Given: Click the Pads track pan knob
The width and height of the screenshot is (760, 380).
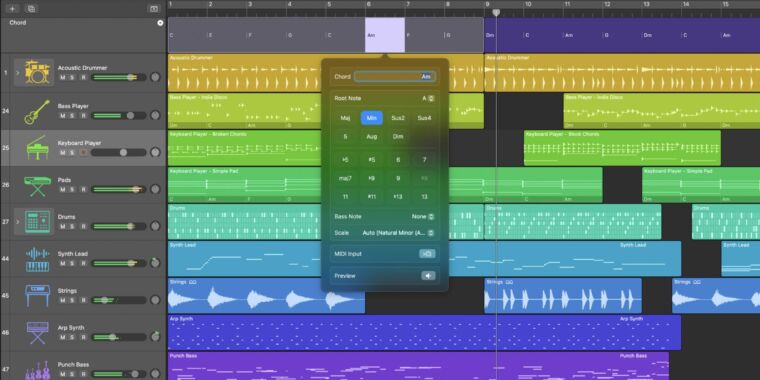Looking at the screenshot, I should [x=155, y=189].
